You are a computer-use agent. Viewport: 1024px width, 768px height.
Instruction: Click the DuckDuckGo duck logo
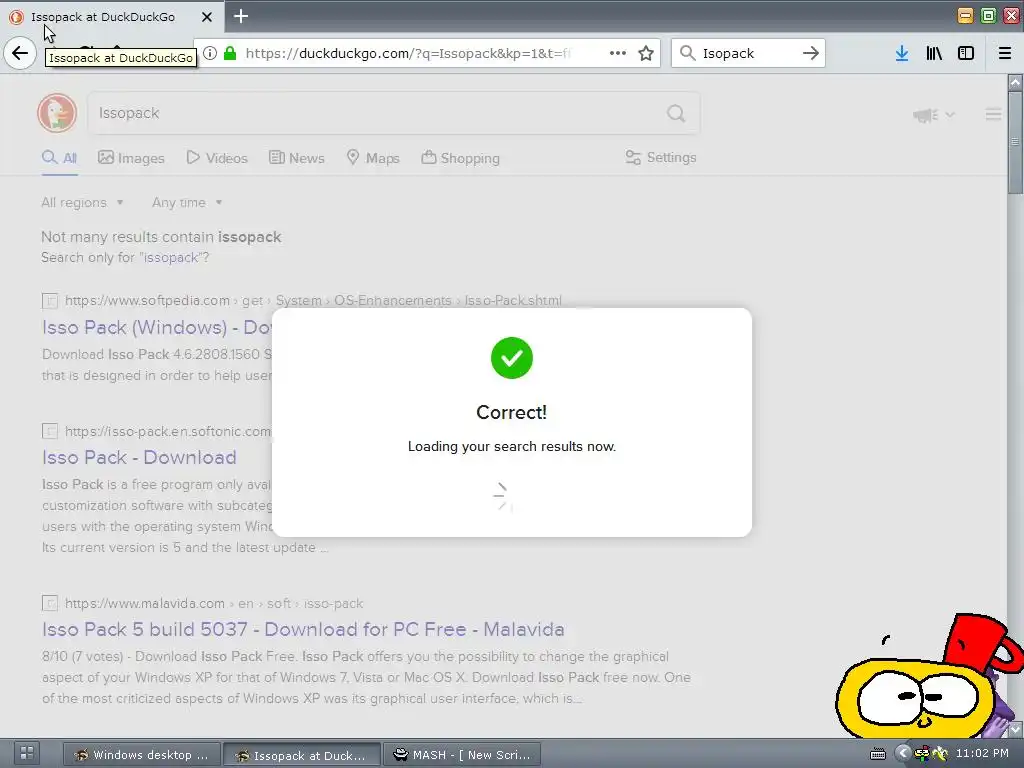click(x=57, y=113)
